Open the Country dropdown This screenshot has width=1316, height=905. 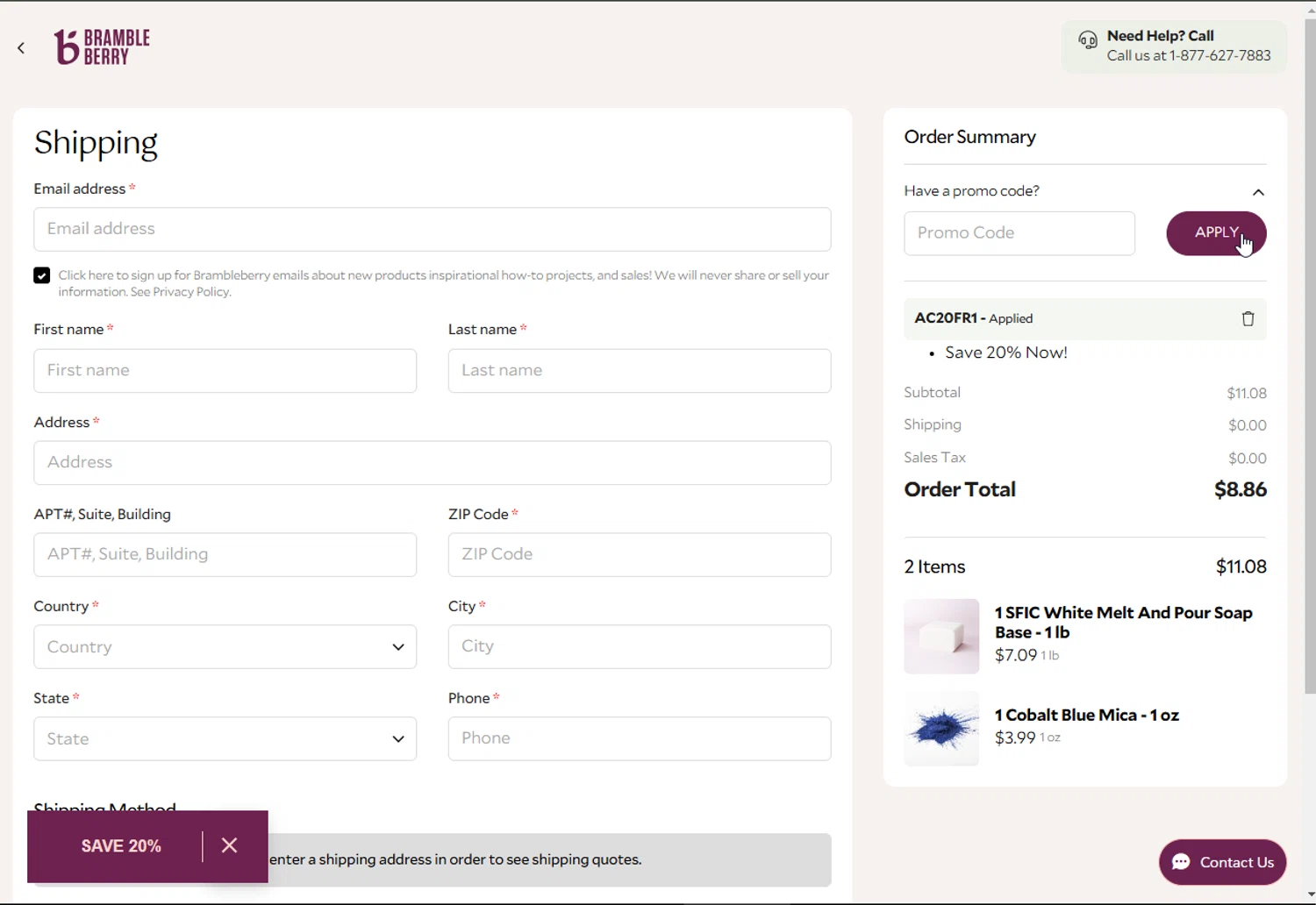point(225,646)
